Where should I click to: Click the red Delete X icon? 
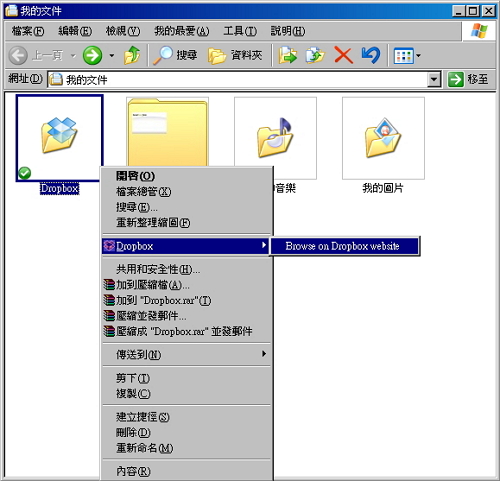(x=343, y=55)
